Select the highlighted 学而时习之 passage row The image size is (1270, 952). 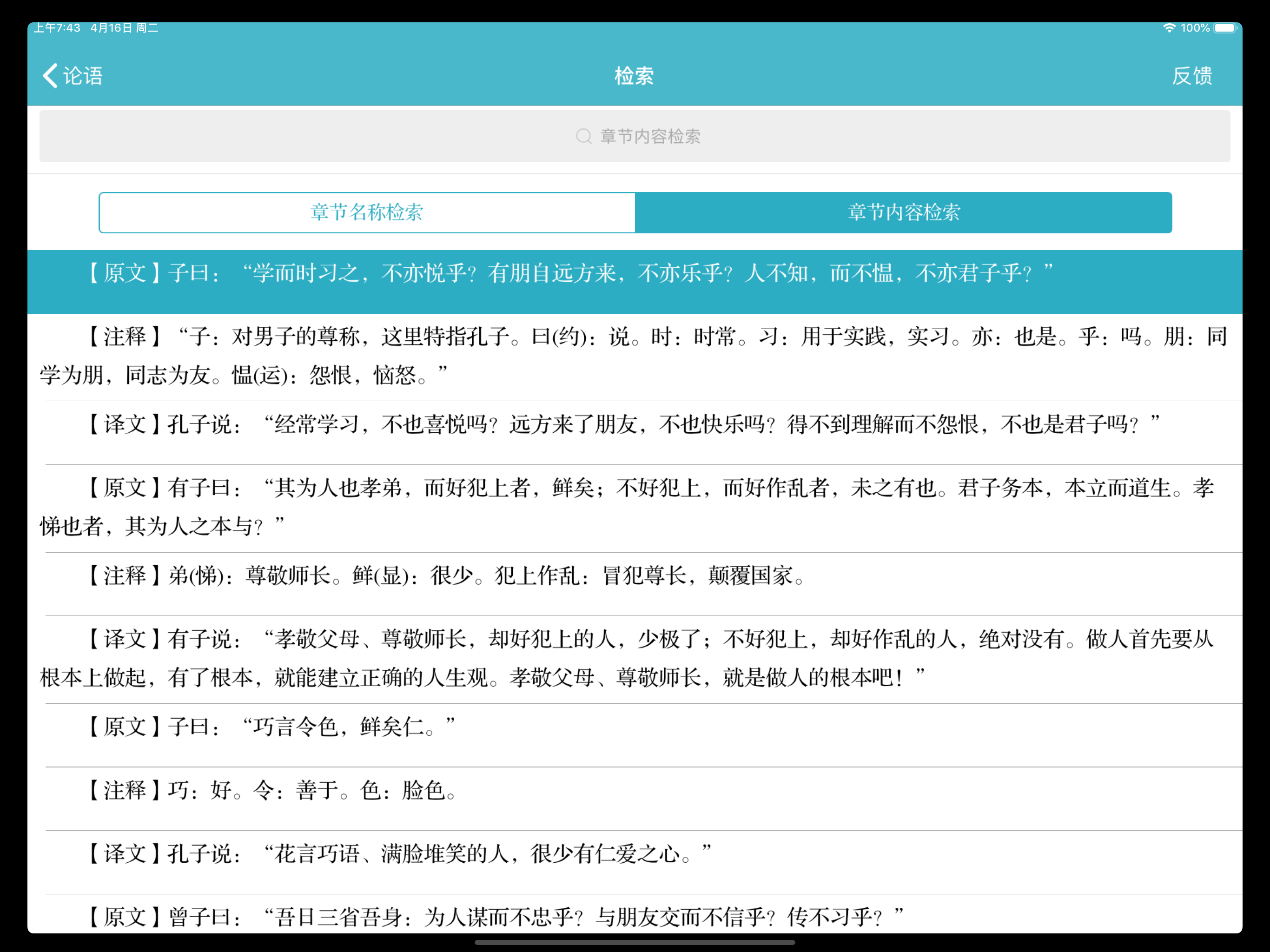click(x=635, y=282)
